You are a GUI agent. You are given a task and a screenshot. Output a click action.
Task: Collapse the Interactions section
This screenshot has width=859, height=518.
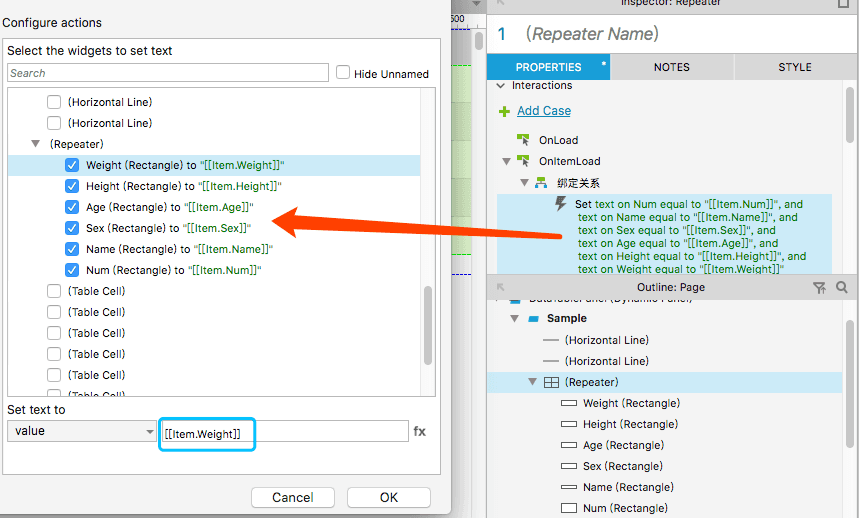pos(500,86)
